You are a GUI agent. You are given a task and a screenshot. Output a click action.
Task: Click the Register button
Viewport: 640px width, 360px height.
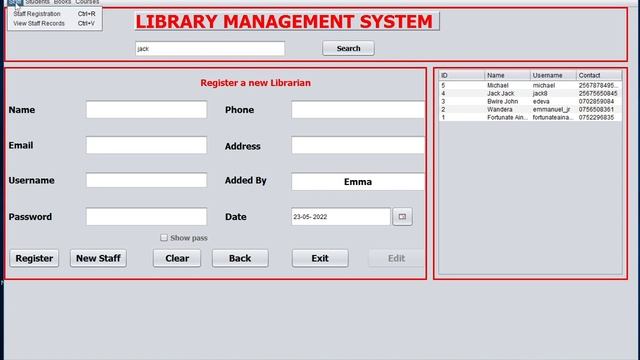coord(34,258)
